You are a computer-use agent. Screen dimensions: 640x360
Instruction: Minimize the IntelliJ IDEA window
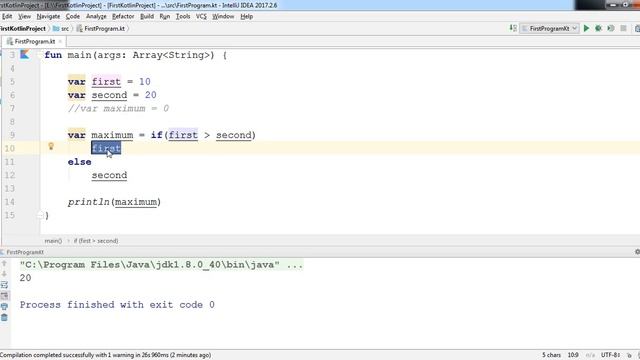pos(613,4)
